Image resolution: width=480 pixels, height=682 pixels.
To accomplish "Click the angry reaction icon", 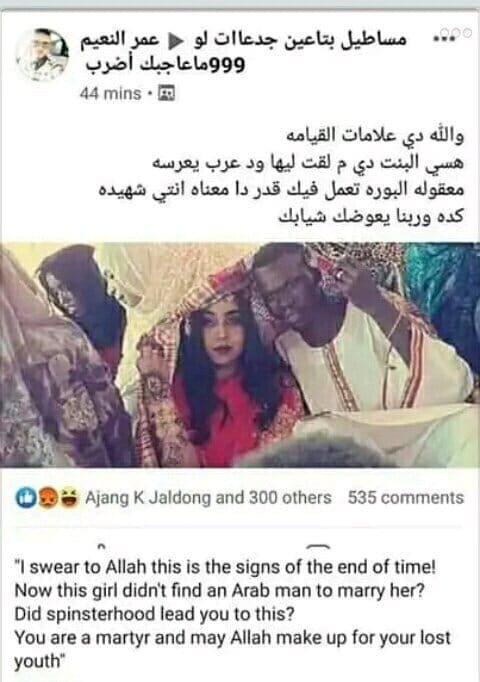I will (x=47, y=498).
